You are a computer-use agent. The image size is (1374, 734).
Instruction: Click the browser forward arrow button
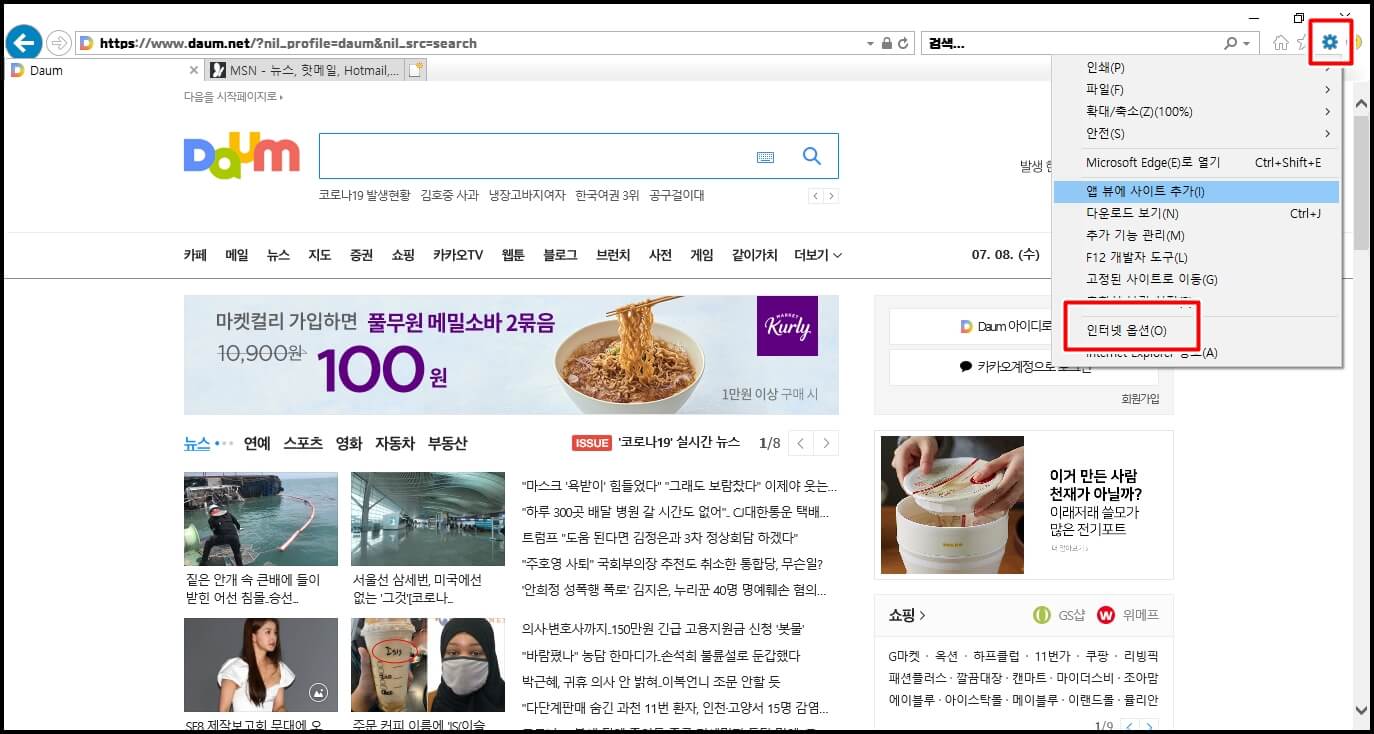pos(59,43)
